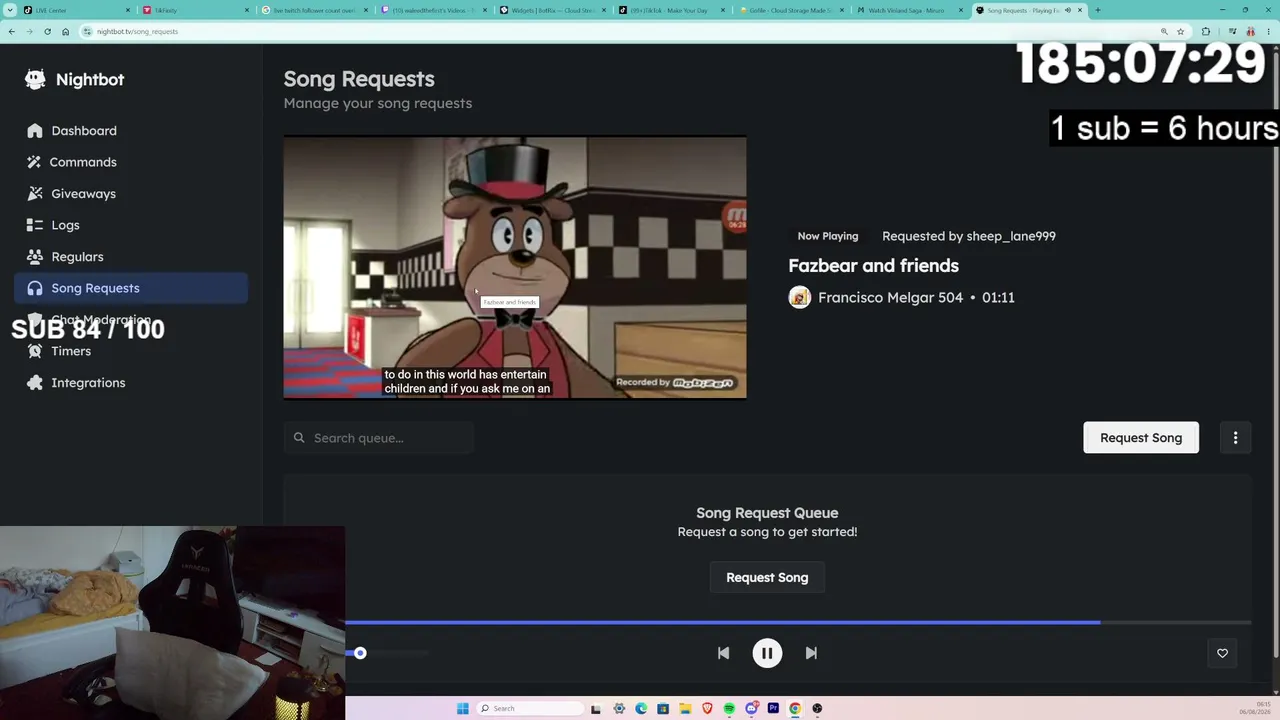Viewport: 1280px width, 720px height.
Task: Open Google Chrome from the taskbar
Action: click(x=795, y=708)
